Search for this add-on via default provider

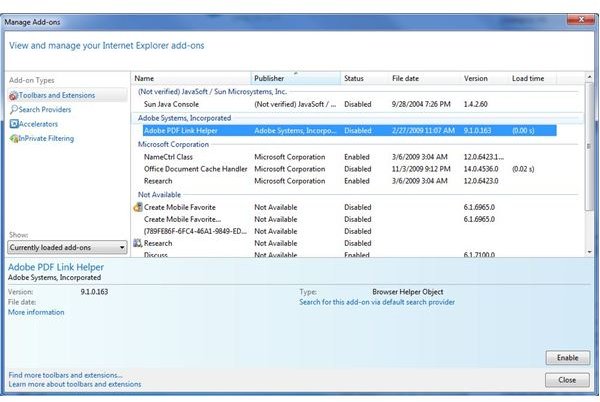point(377,302)
